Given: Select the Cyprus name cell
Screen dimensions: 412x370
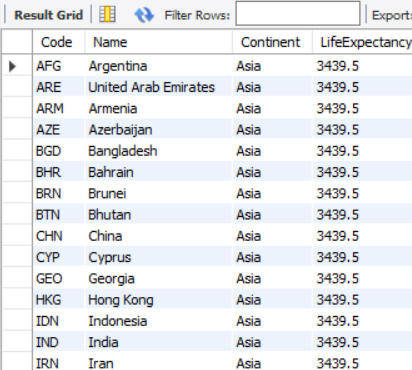Looking at the screenshot, I should 158,257.
